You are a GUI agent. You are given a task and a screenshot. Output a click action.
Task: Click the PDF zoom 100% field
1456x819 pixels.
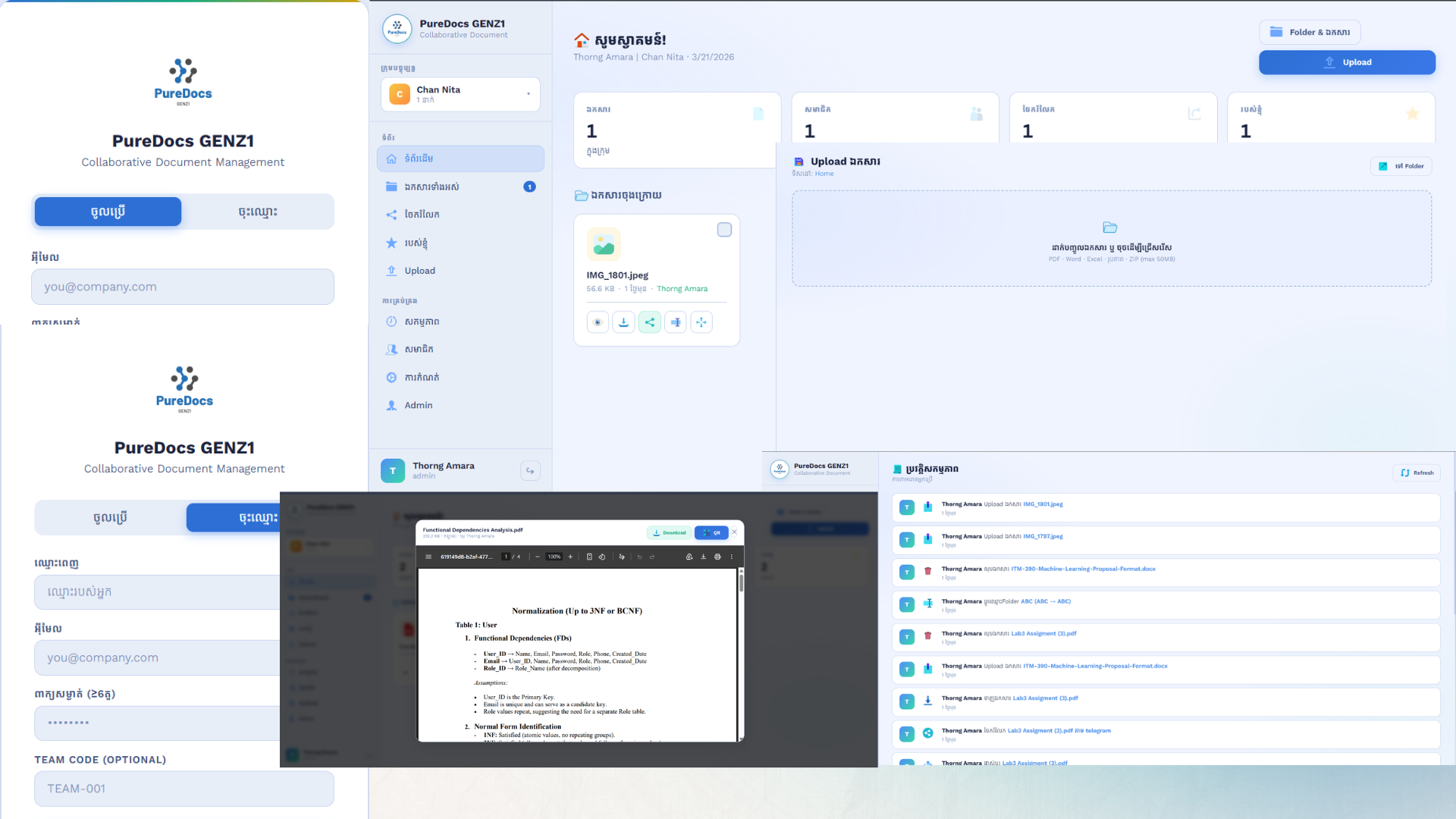coord(554,557)
